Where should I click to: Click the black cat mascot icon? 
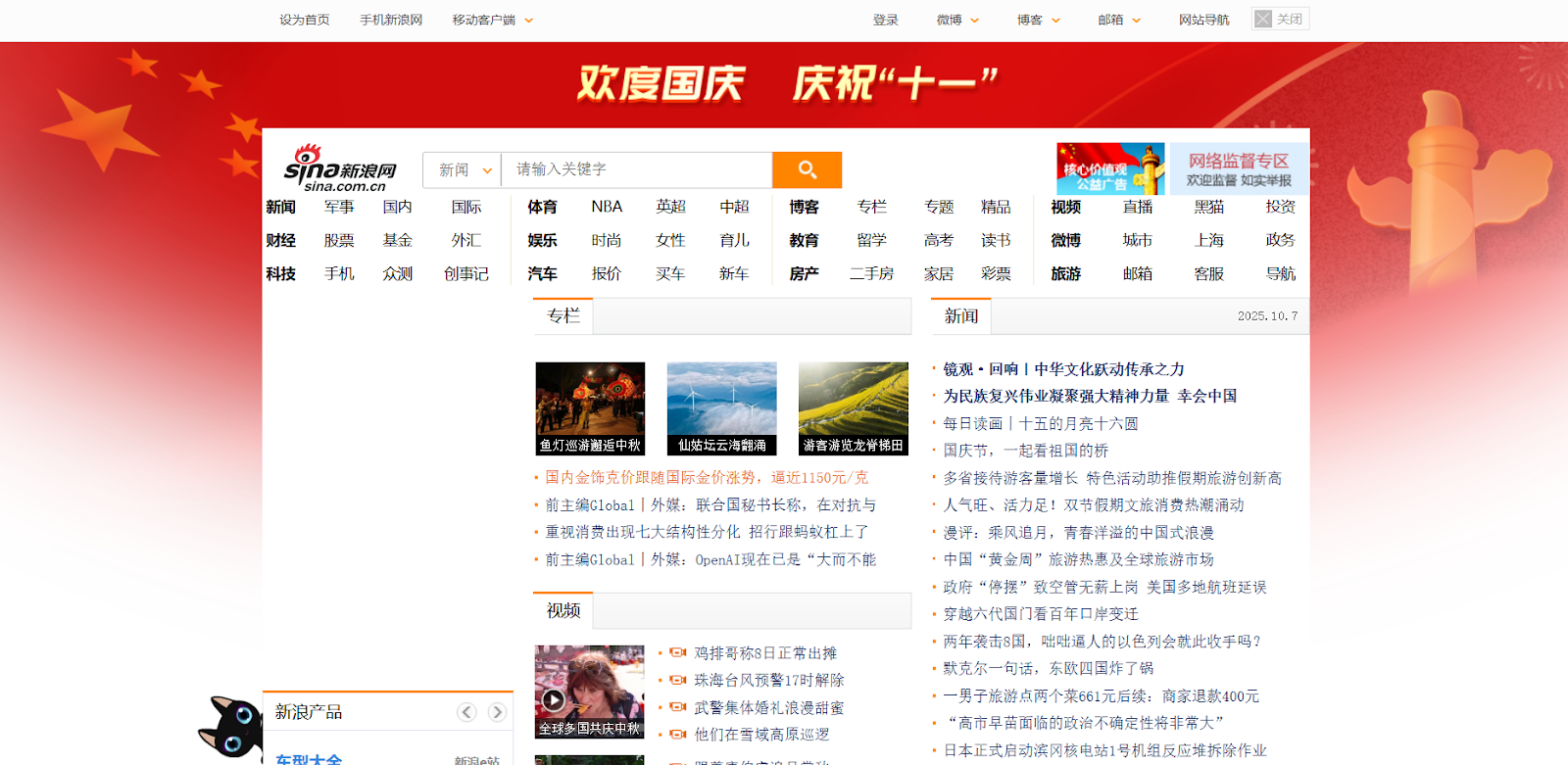coord(231,727)
